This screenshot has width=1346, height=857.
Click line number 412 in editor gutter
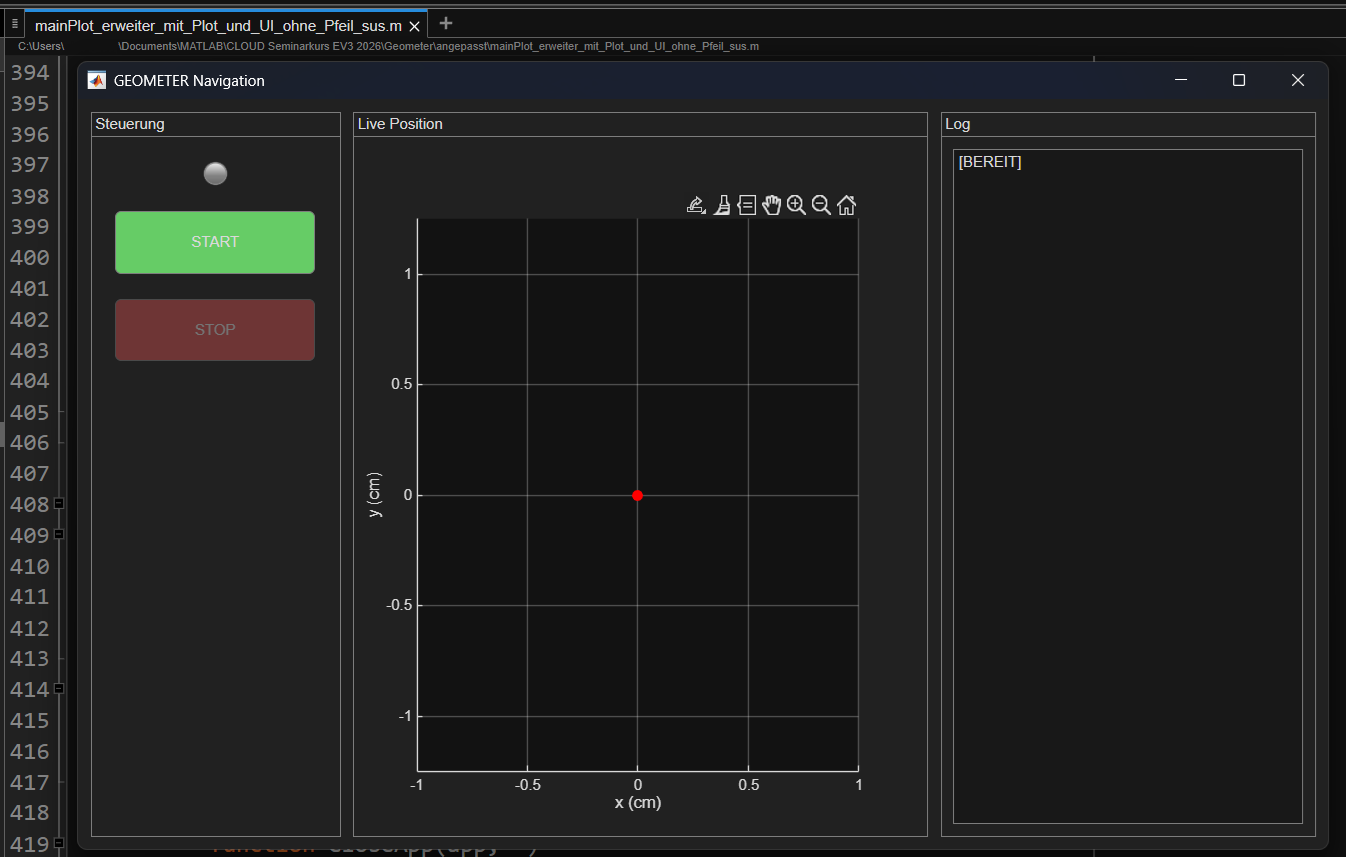[x=29, y=628]
